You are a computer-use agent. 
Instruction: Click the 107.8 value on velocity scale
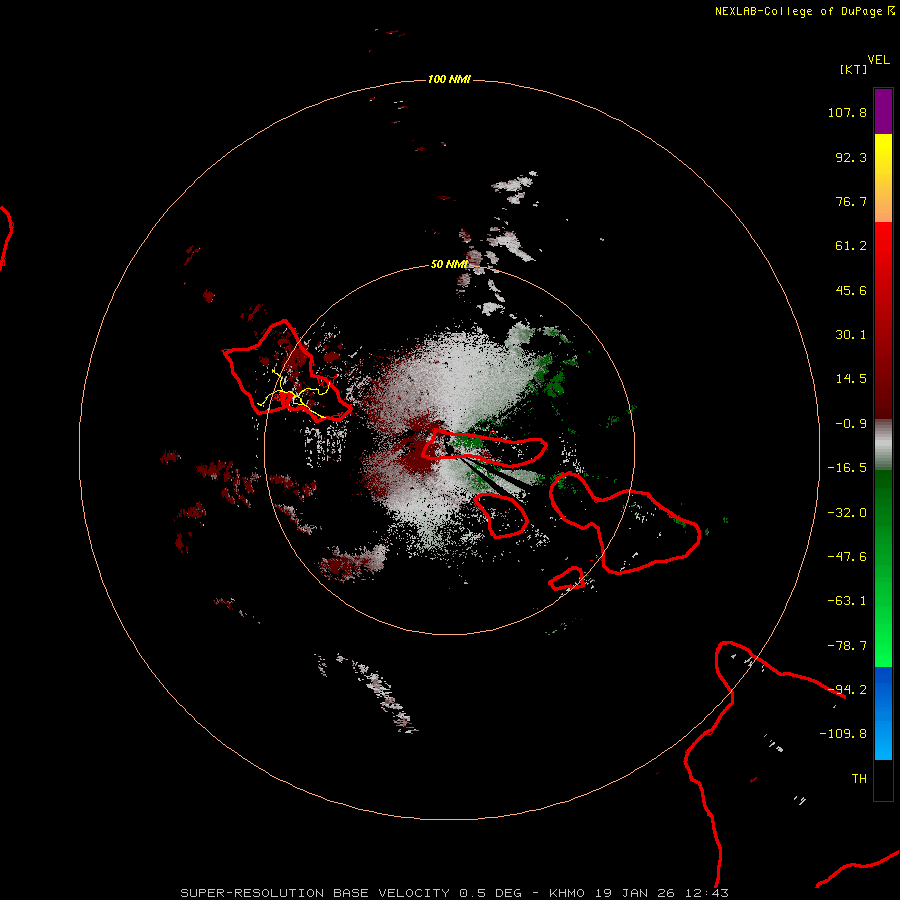click(x=847, y=112)
